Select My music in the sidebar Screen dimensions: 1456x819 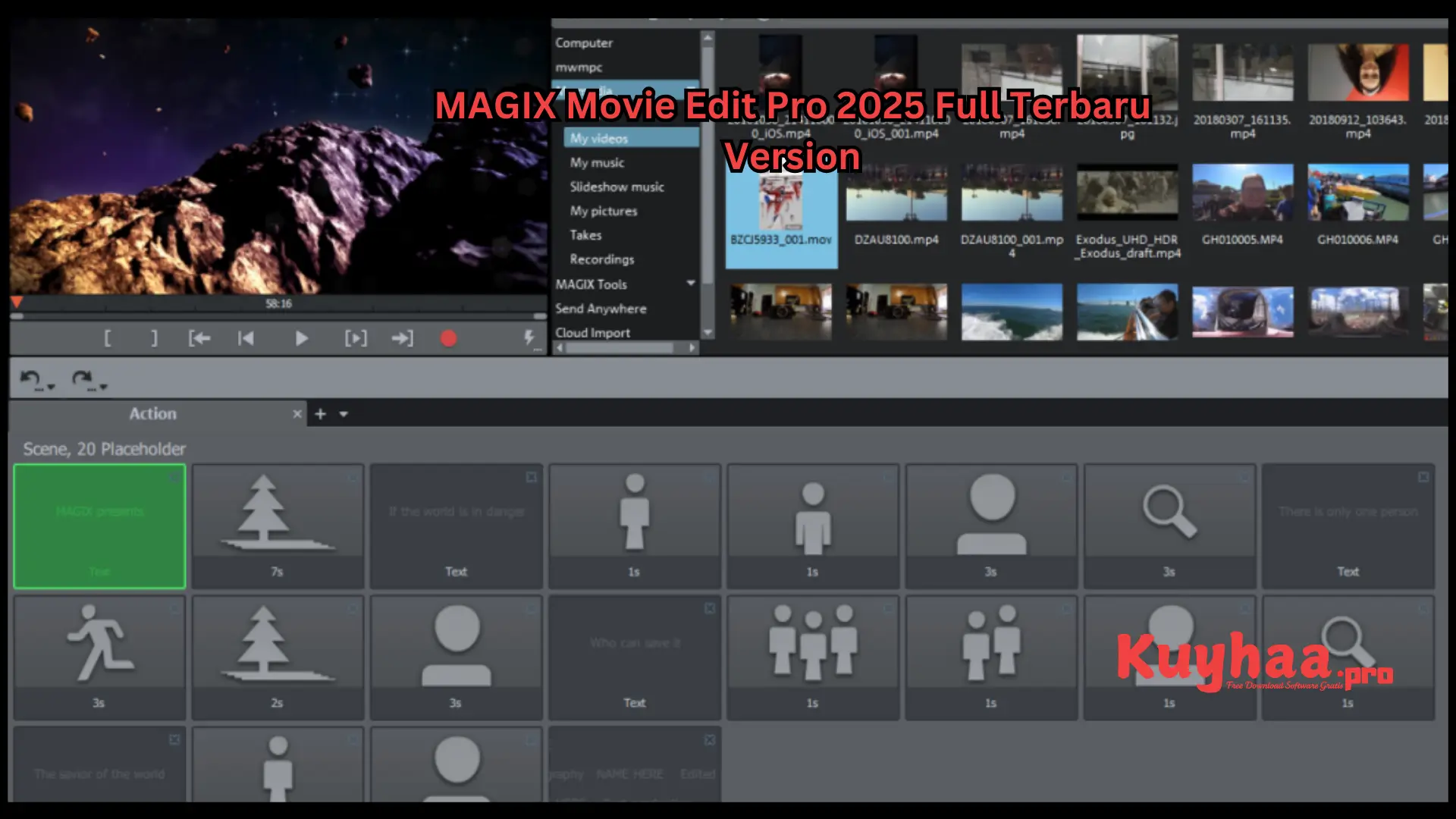click(596, 162)
